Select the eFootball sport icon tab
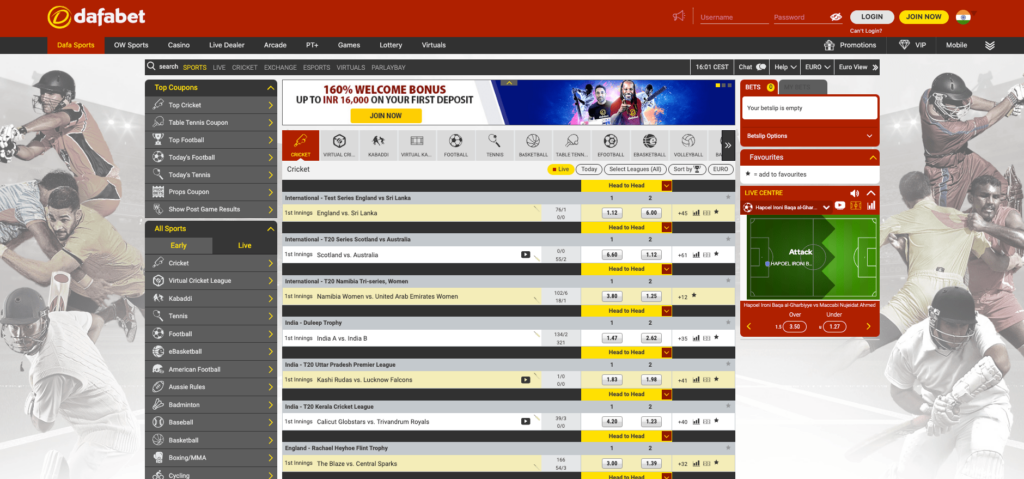Viewport: 1024px width, 479px height. click(611, 145)
